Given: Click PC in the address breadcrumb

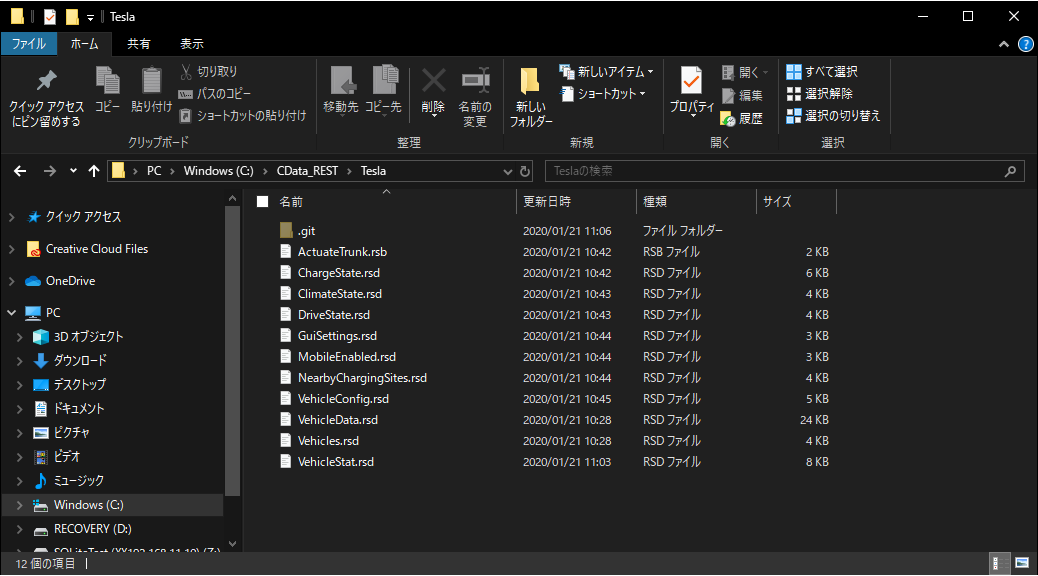Looking at the screenshot, I should tap(154, 171).
